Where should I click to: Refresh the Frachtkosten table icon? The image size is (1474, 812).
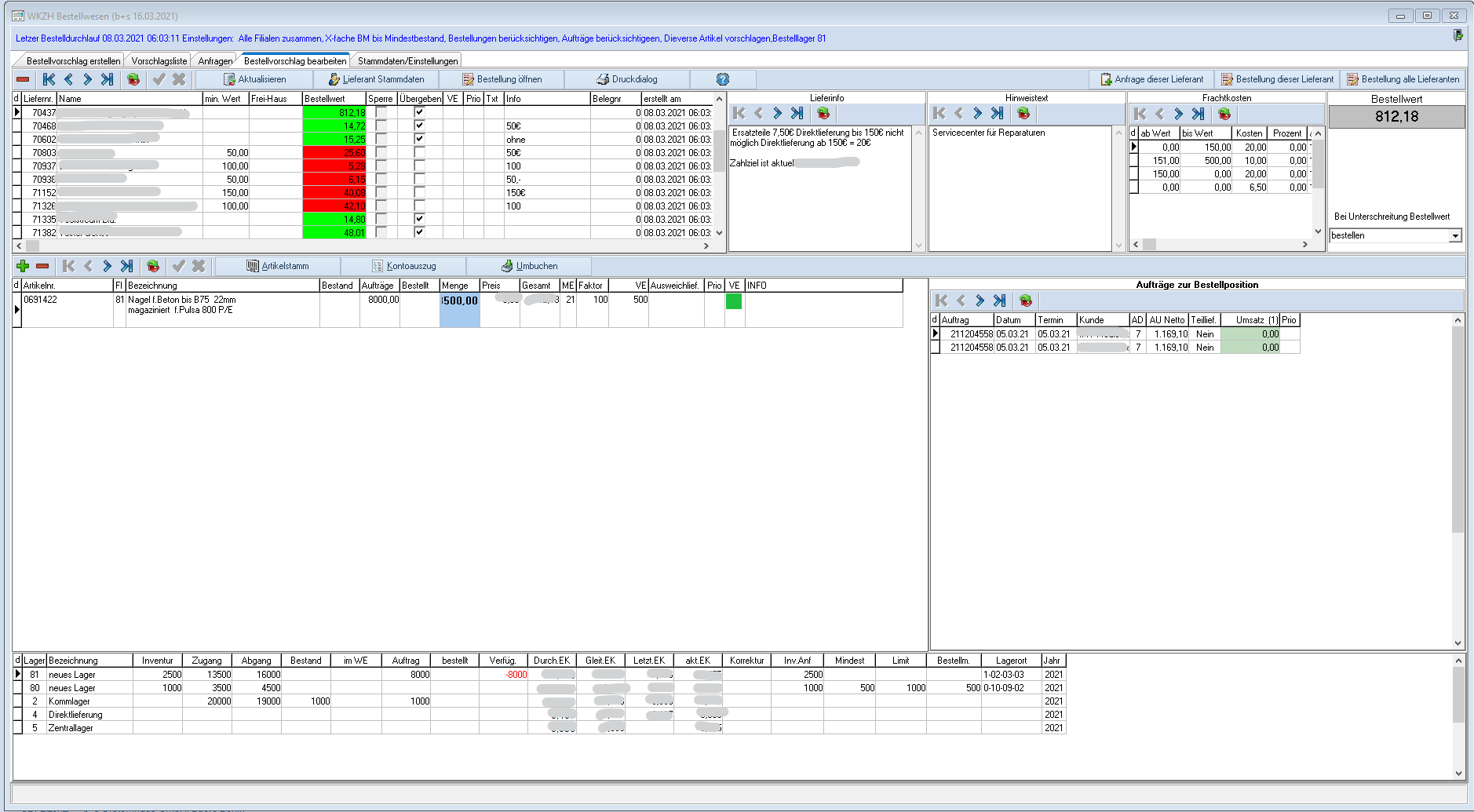point(1224,114)
